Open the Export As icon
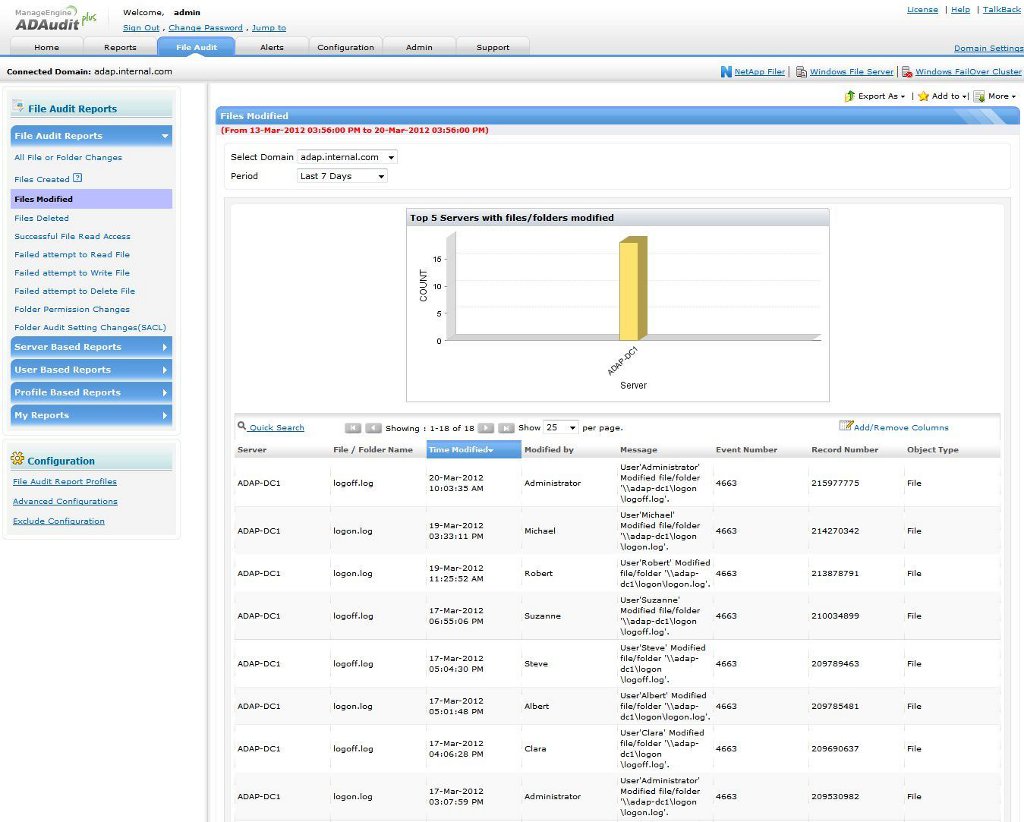This screenshot has width=1024, height=822. pos(851,96)
